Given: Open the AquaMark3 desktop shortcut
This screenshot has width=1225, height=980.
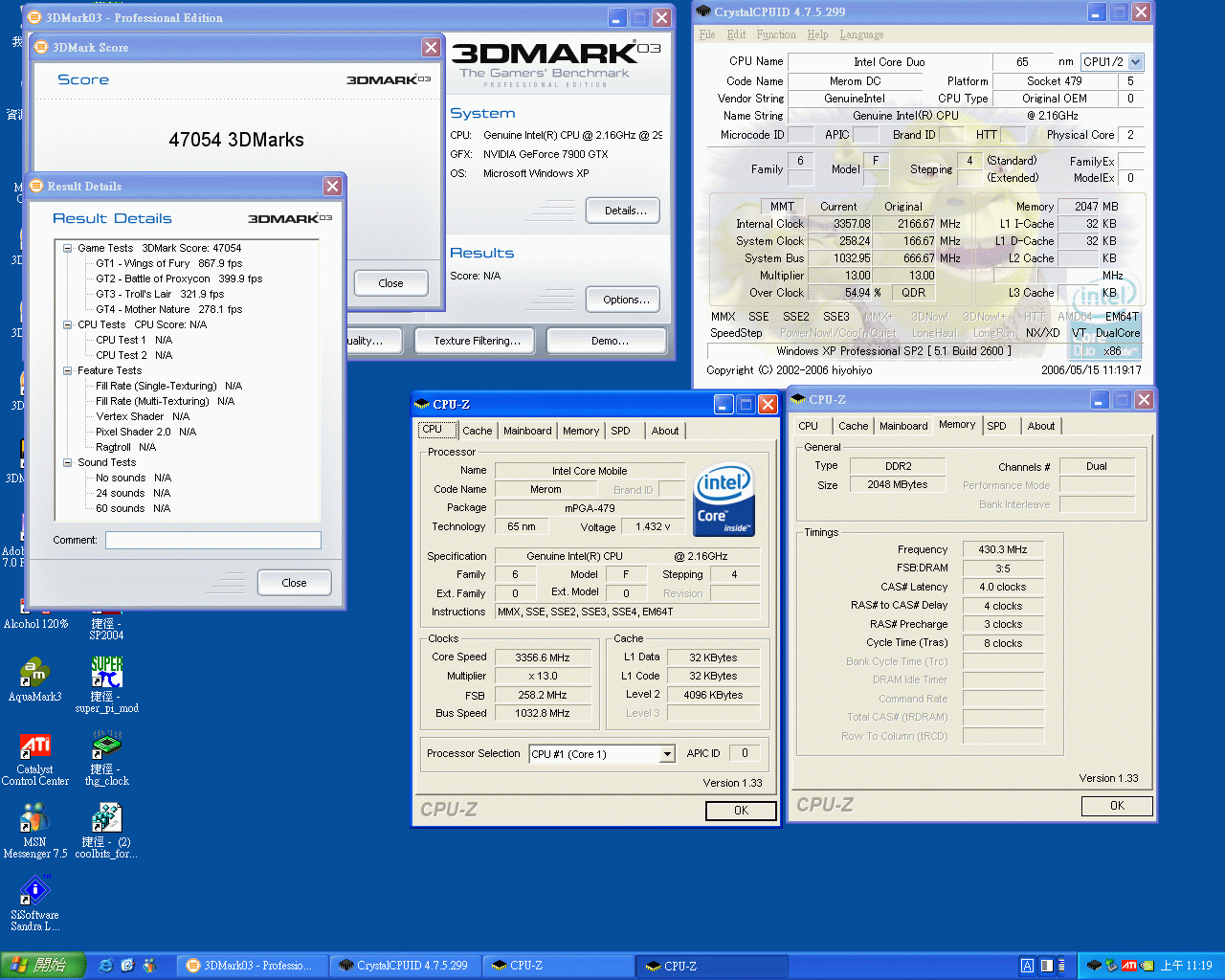Looking at the screenshot, I should click(x=35, y=674).
